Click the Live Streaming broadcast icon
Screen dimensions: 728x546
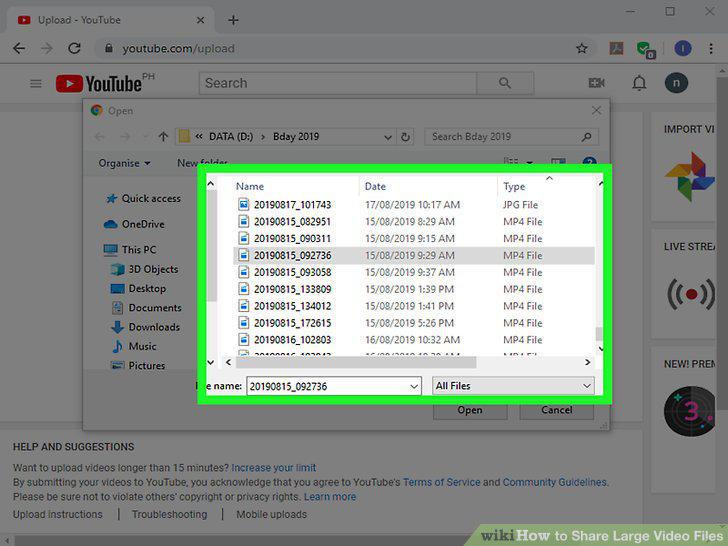click(691, 294)
